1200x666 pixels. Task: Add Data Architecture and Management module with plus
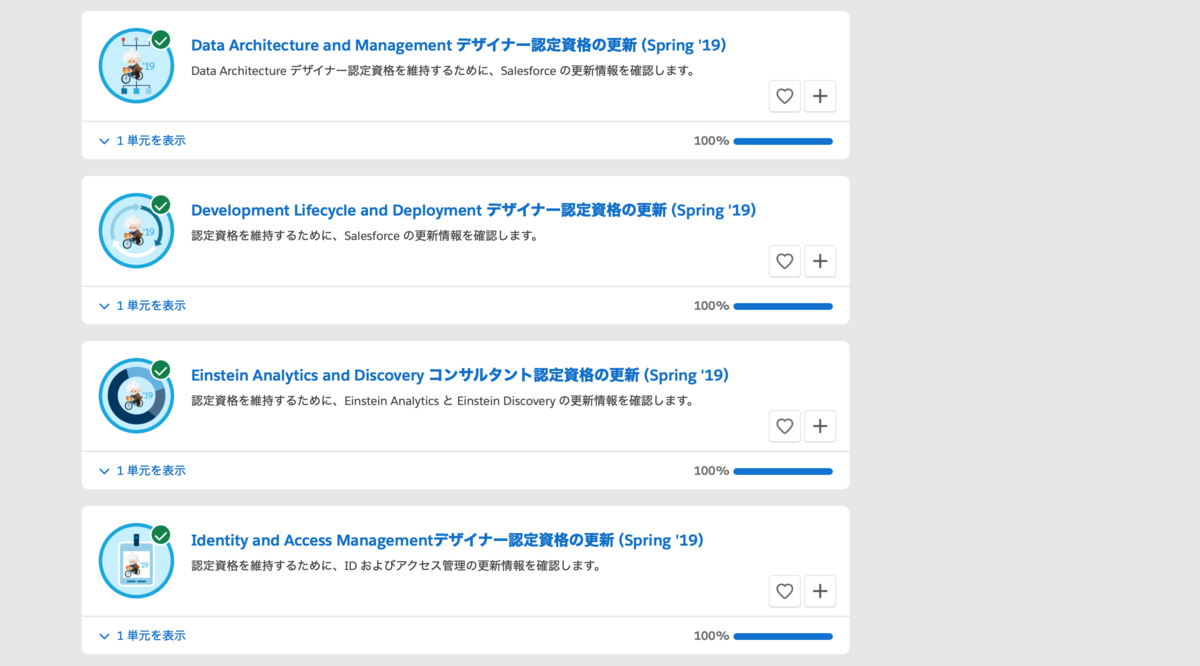coord(820,96)
